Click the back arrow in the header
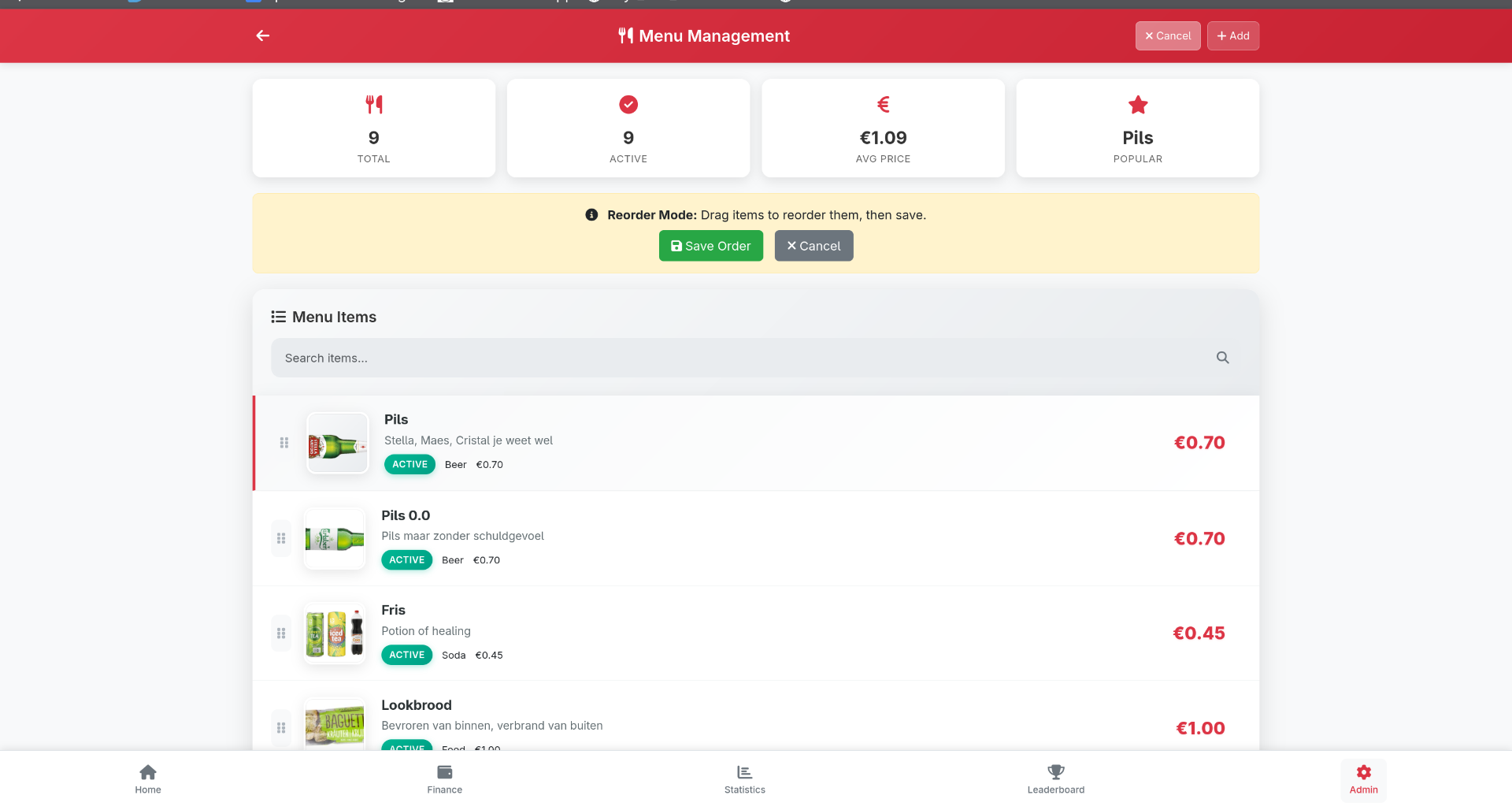This screenshot has width=1512, height=810. click(262, 35)
